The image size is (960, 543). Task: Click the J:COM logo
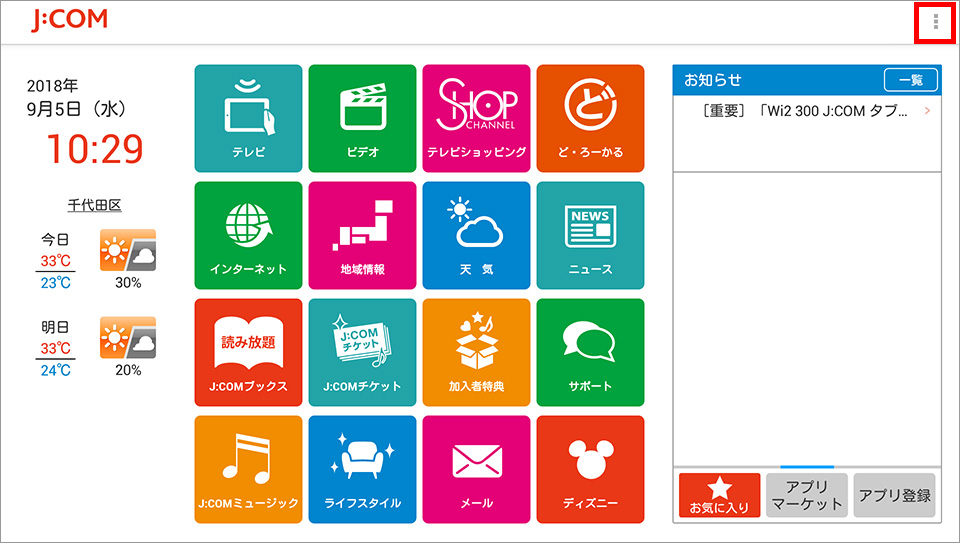click(69, 20)
